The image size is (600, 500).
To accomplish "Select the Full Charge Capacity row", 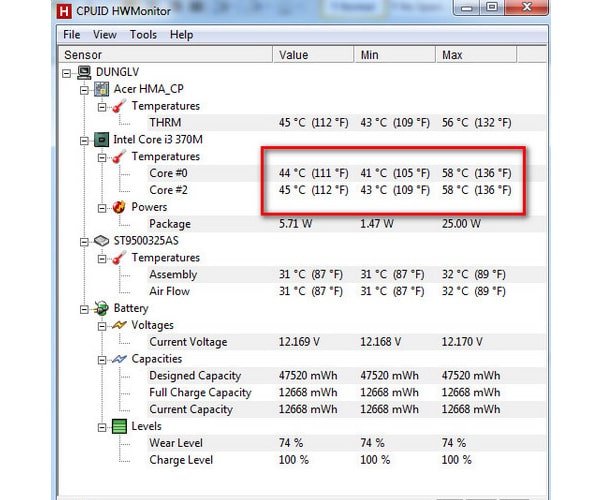I will [x=346, y=393].
